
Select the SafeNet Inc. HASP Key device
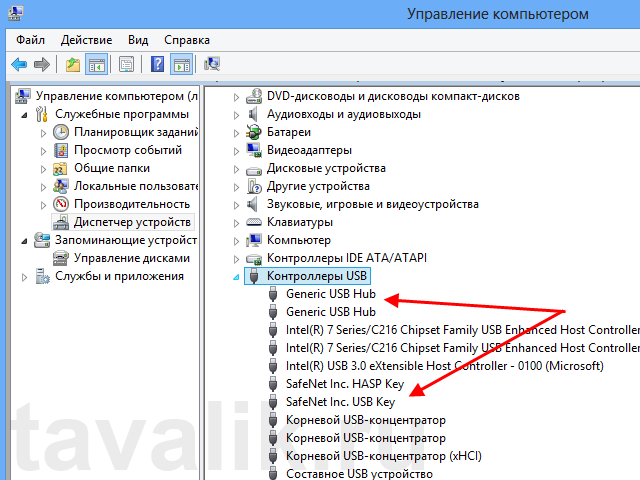(x=345, y=384)
